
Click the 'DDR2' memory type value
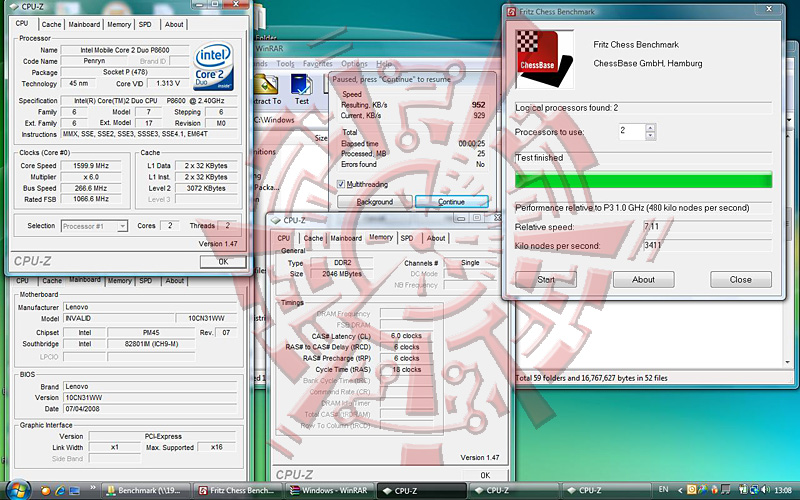pyautogui.click(x=342, y=263)
